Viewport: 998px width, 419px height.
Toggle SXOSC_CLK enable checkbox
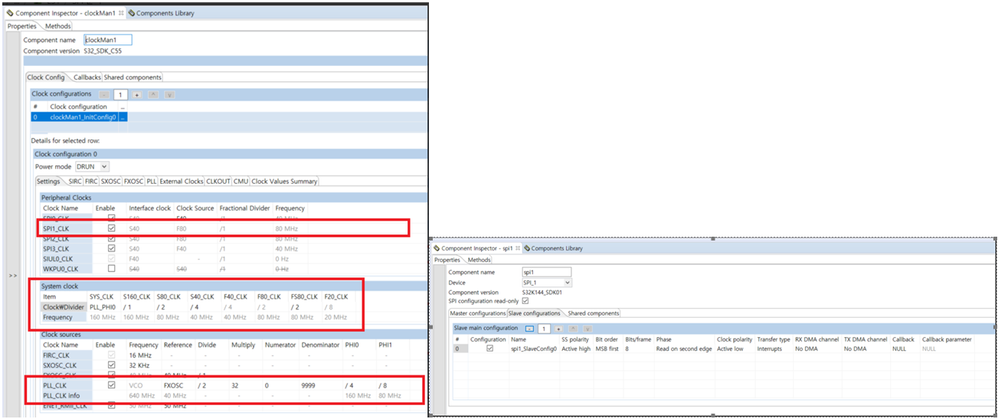(112, 365)
